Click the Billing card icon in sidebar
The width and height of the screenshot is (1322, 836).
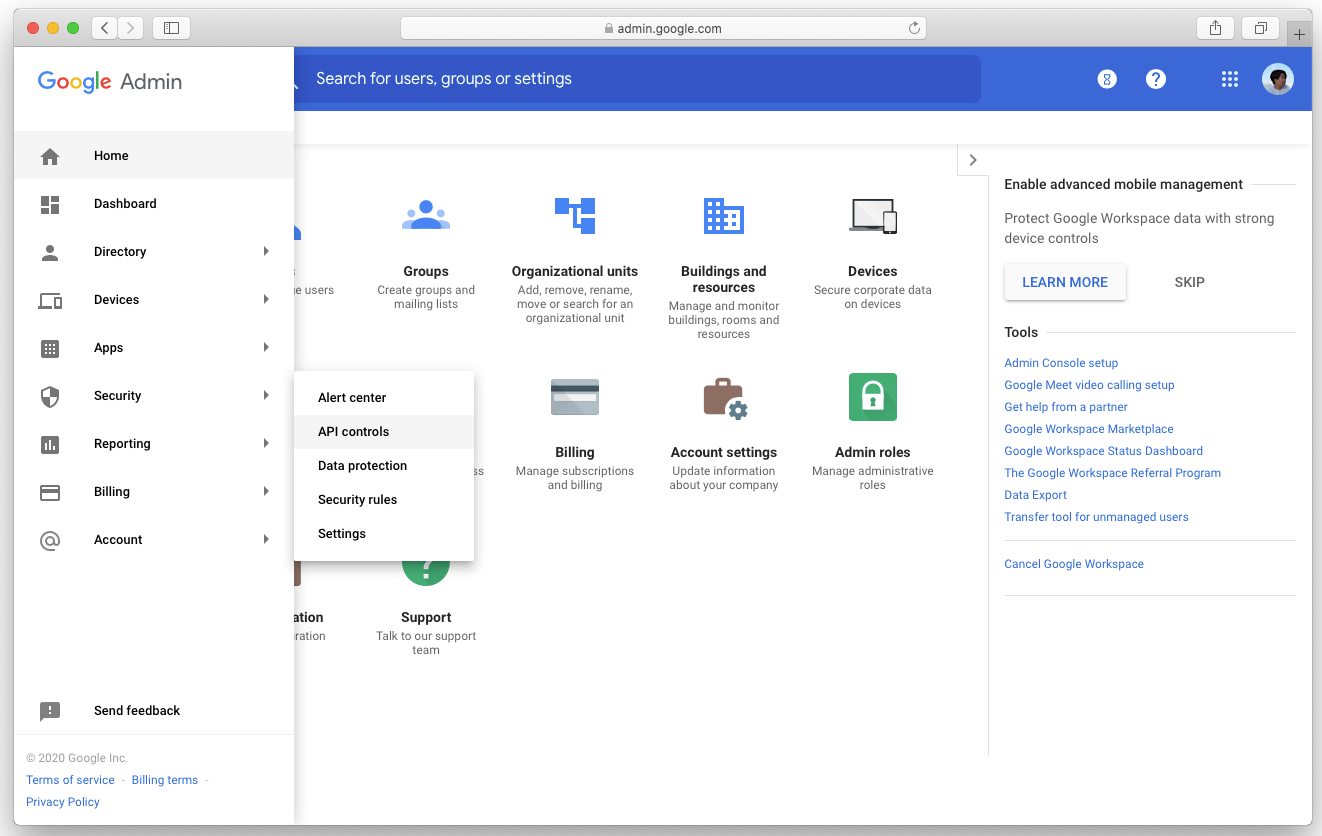click(x=50, y=492)
